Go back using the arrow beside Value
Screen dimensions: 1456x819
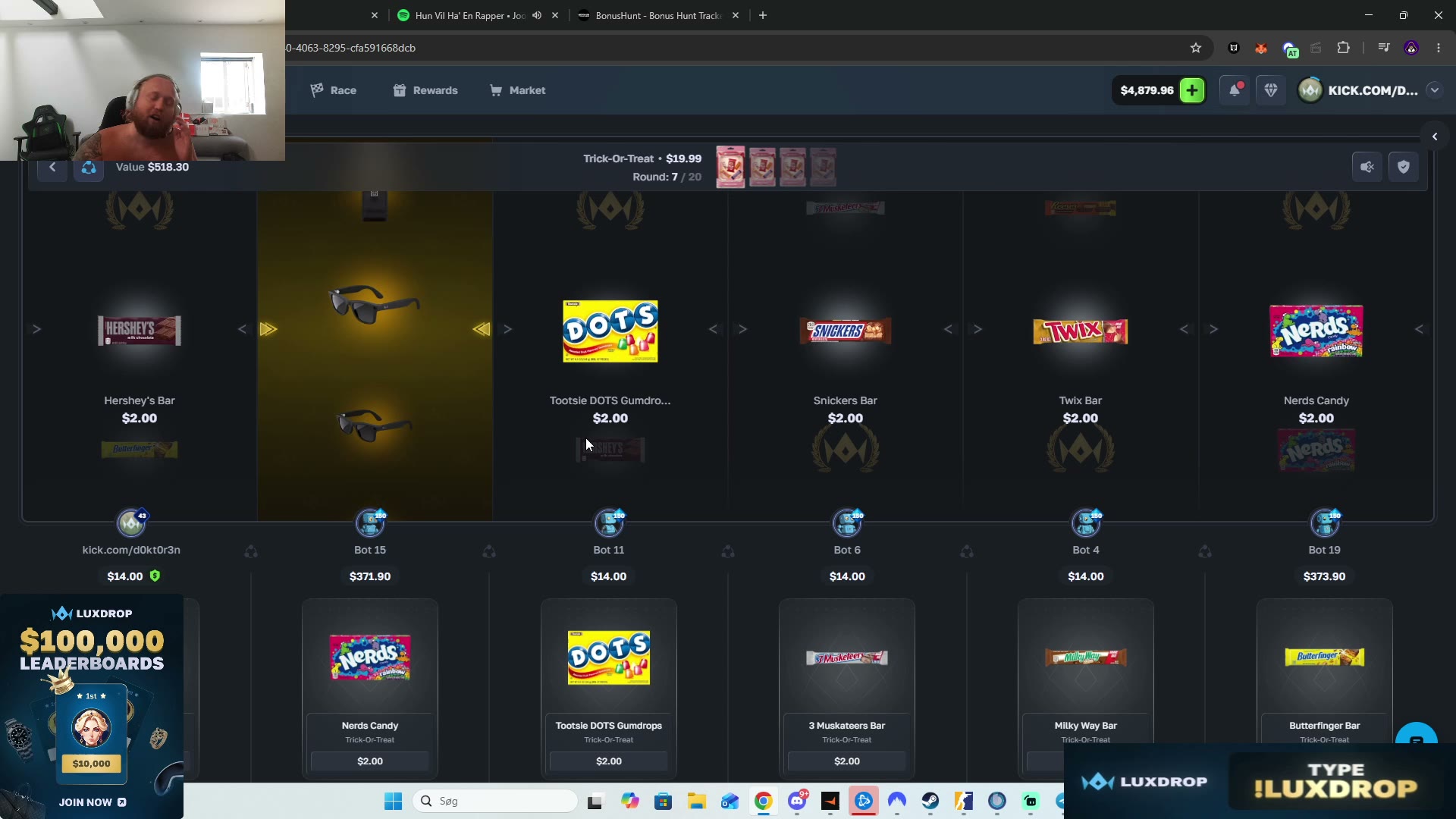click(x=52, y=167)
